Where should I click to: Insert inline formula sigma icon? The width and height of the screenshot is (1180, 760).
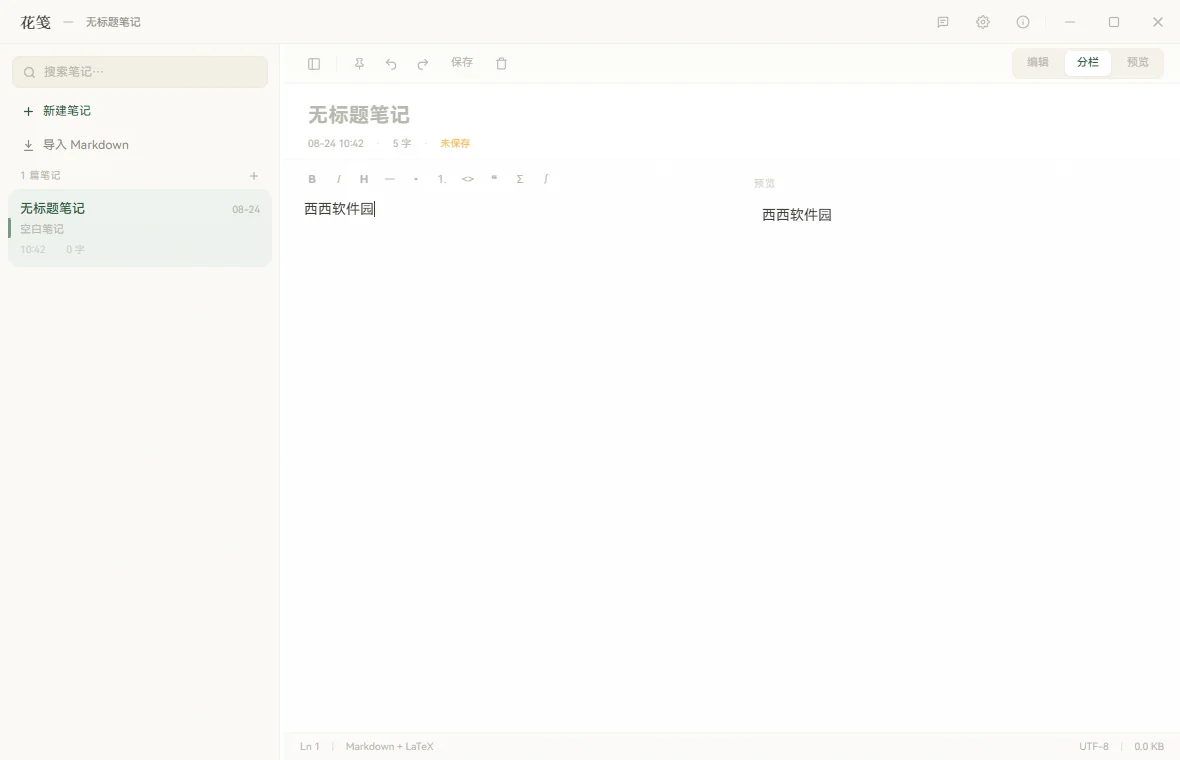(x=519, y=179)
